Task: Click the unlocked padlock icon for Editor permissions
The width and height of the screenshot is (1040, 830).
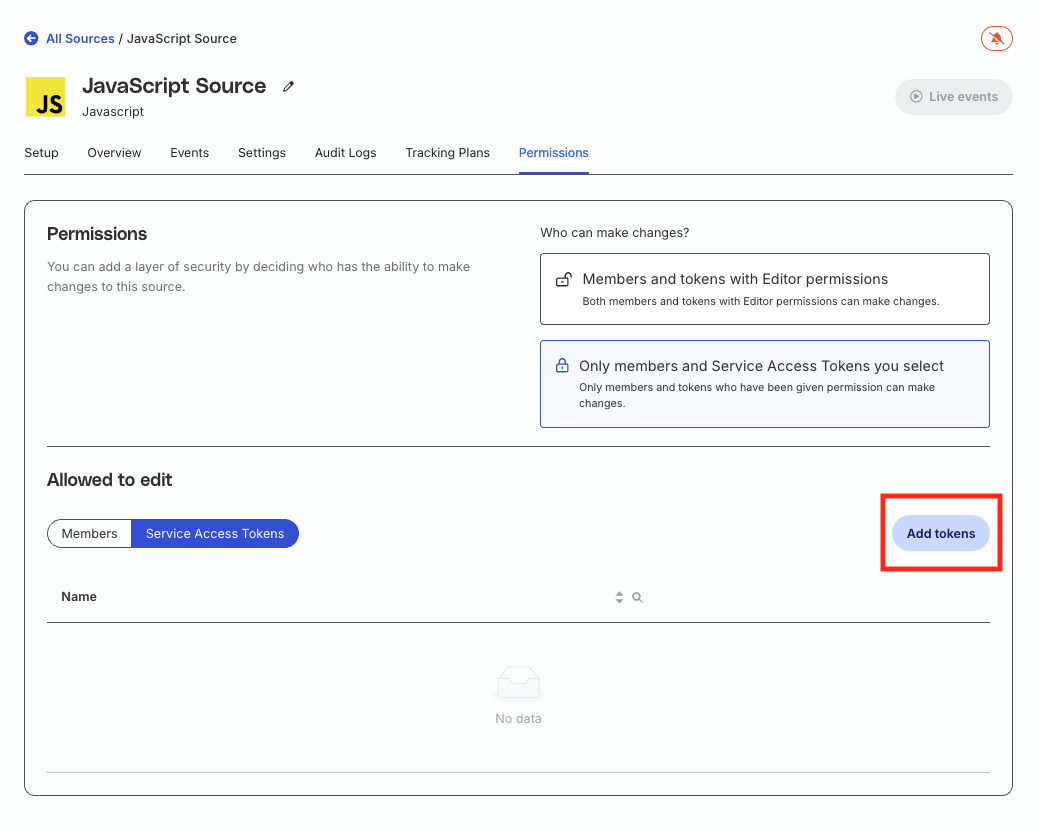Action: 563,279
